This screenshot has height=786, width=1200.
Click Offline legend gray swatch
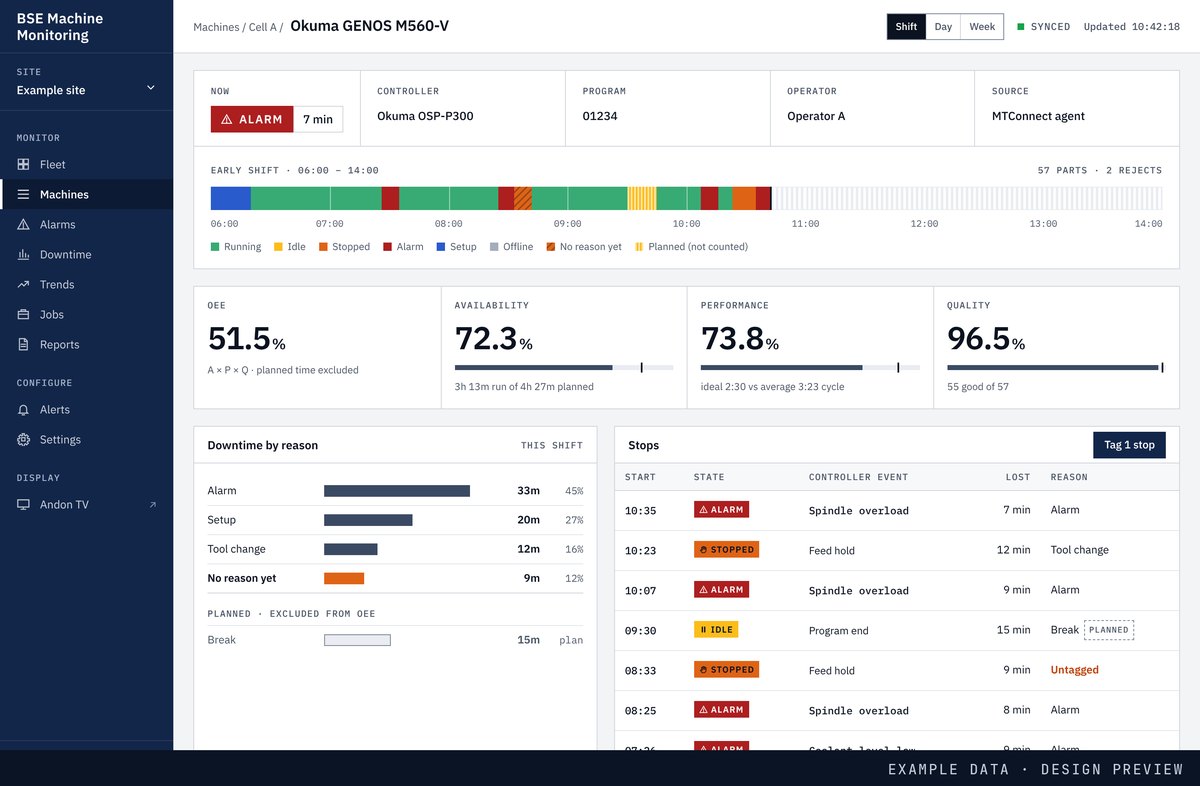click(x=494, y=247)
